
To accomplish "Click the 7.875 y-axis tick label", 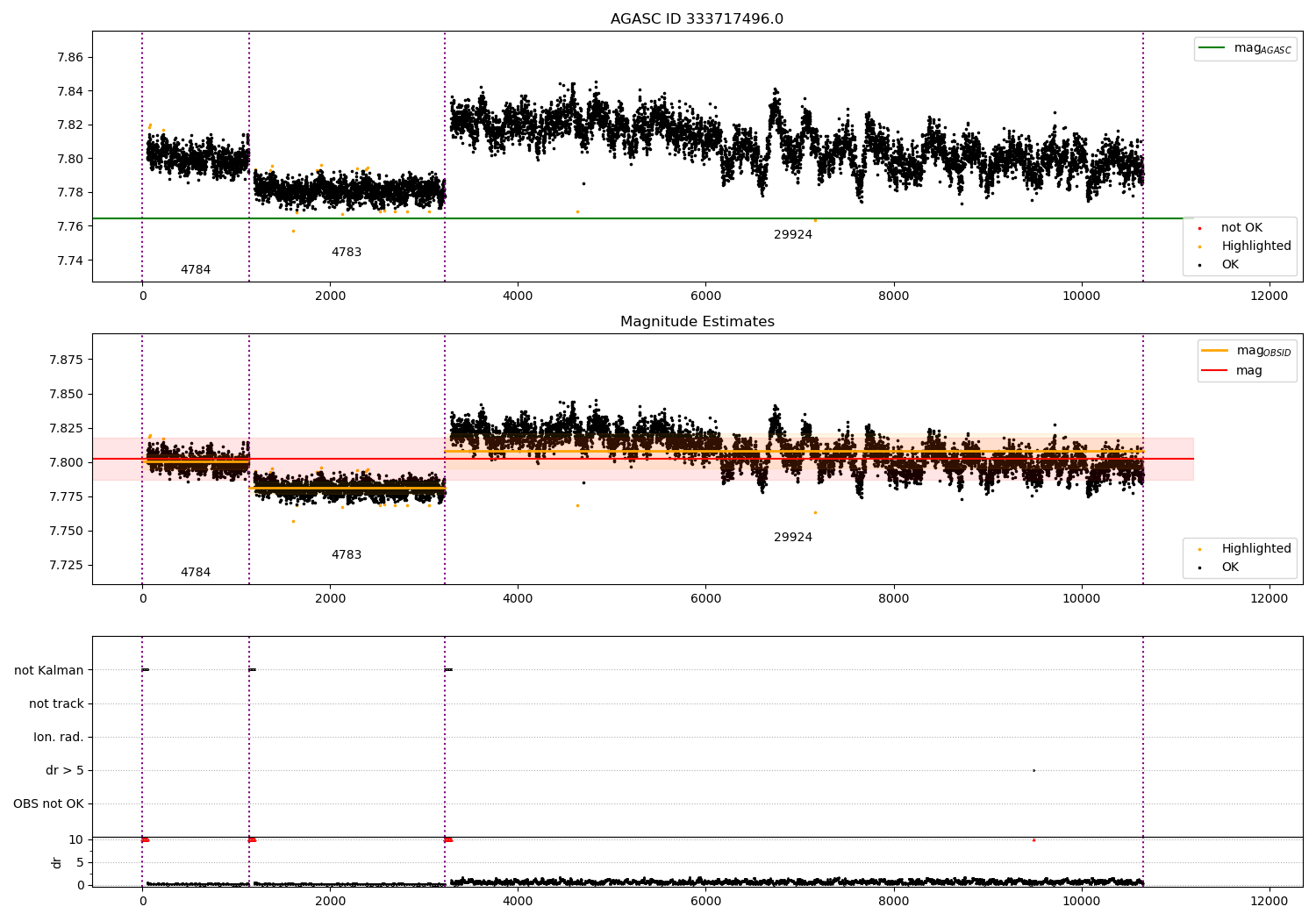I will (x=66, y=361).
